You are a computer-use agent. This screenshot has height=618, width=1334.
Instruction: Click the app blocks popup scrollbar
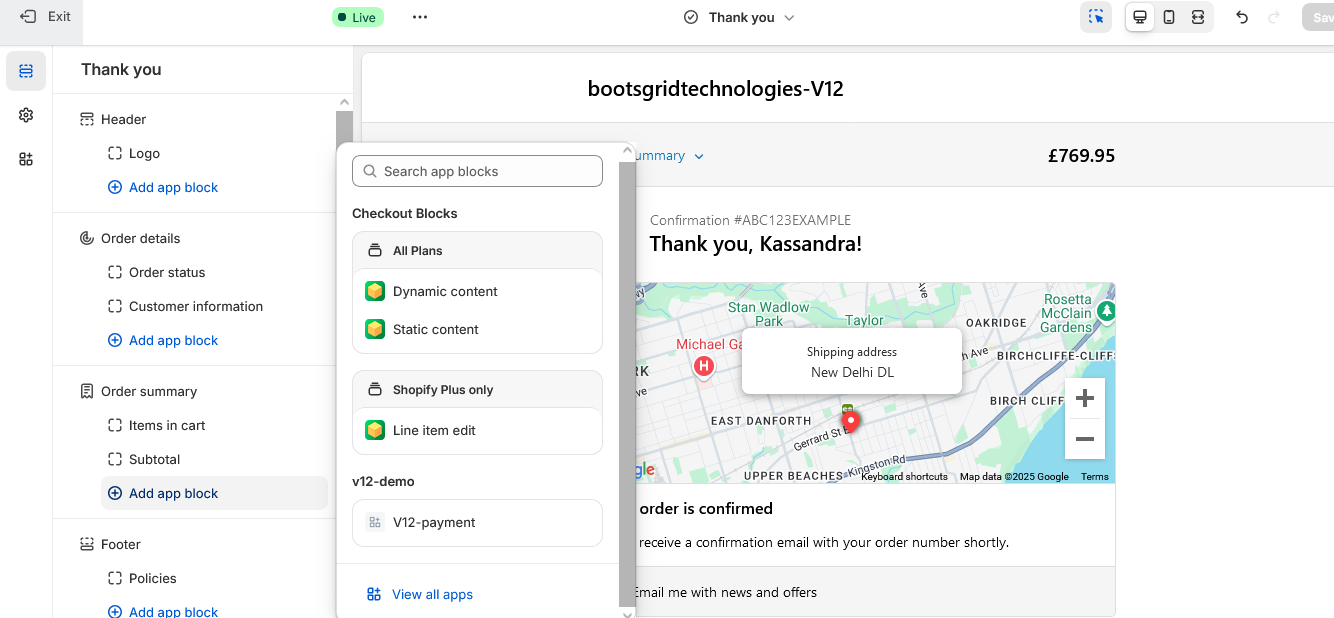[x=627, y=383]
